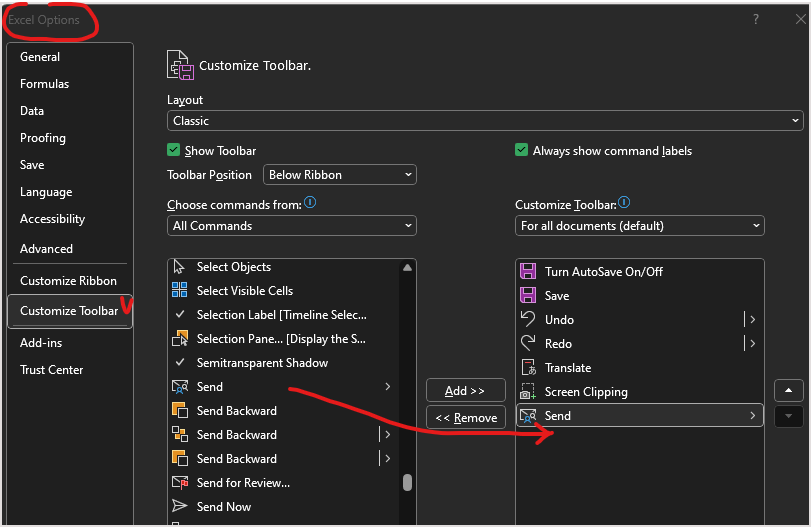Expand the Send arrow in toolbar list

[753, 415]
